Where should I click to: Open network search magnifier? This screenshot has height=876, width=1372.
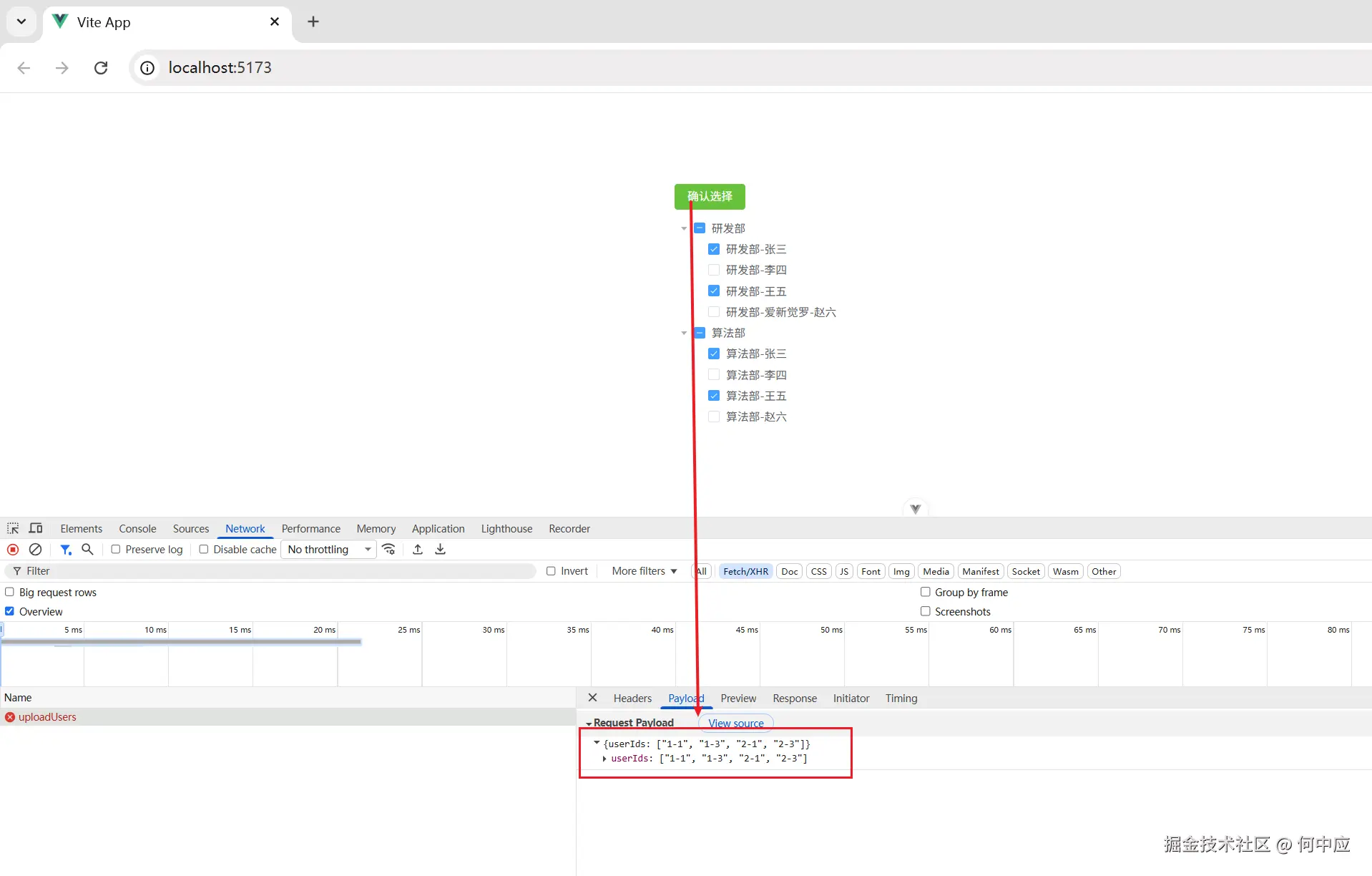pos(87,550)
